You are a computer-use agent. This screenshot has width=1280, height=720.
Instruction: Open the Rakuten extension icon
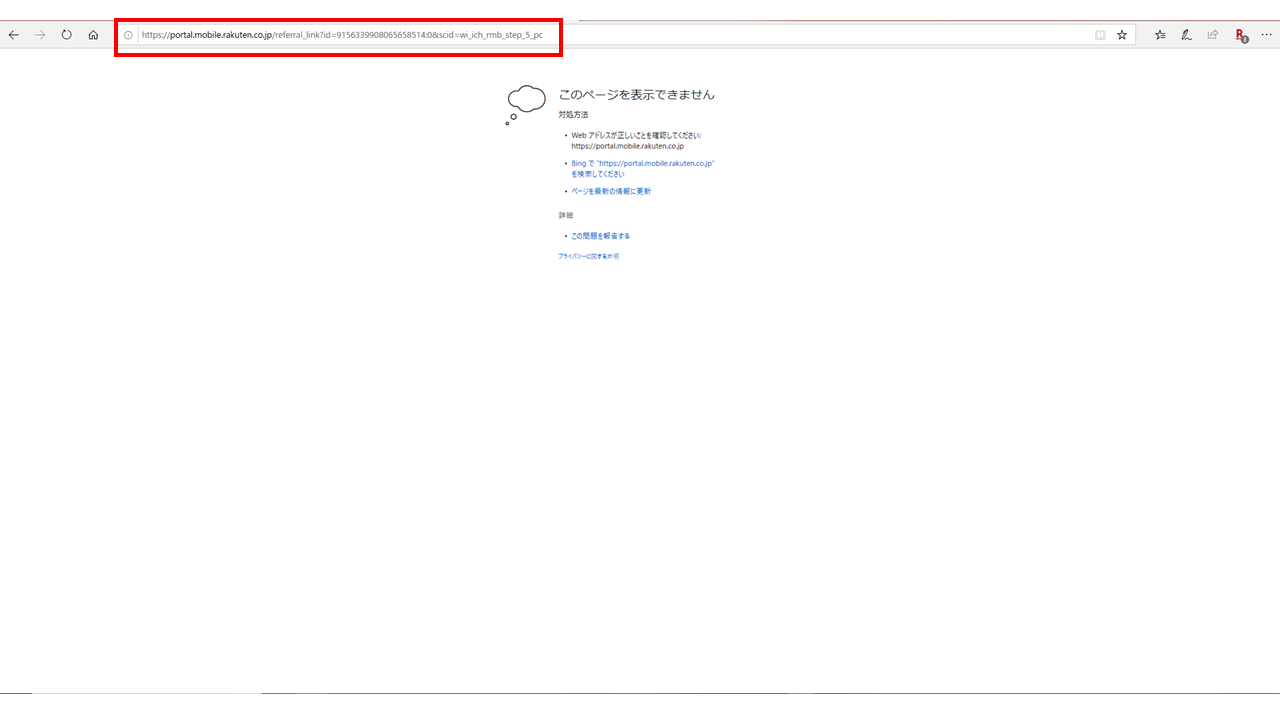click(1241, 35)
